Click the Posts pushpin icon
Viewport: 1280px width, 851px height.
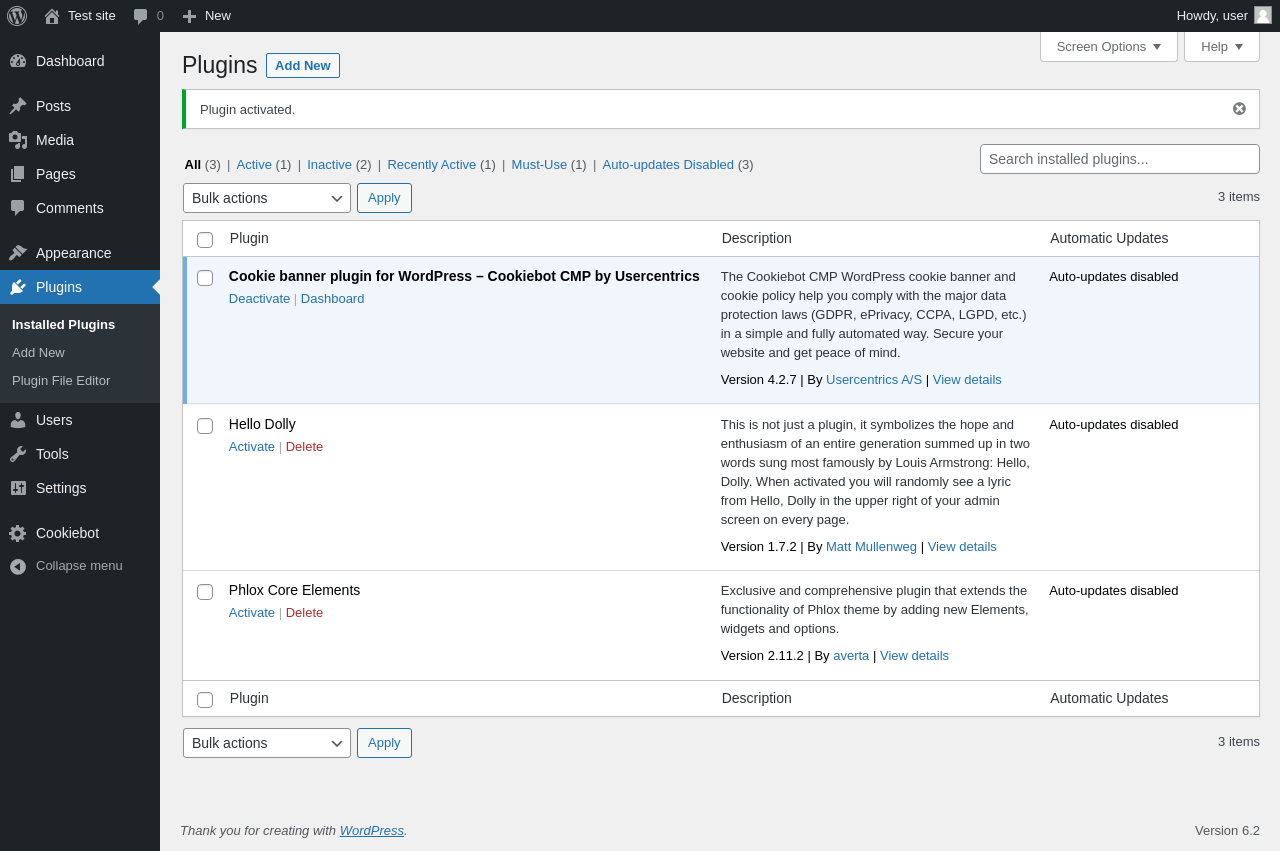coord(18,106)
